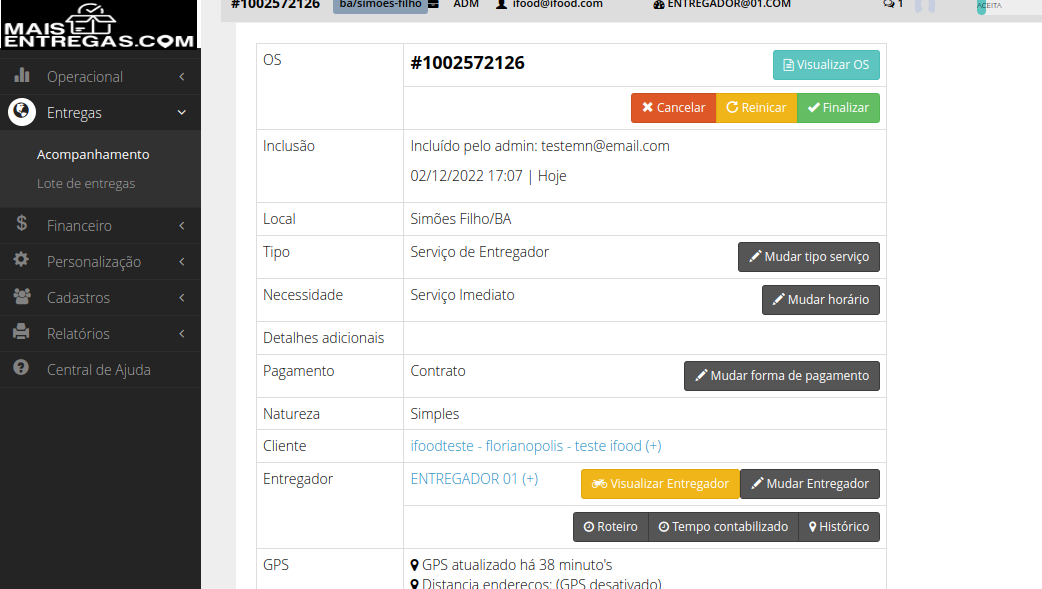Click the Cadastros users icon
1042x589 pixels.
pyautogui.click(x=22, y=296)
